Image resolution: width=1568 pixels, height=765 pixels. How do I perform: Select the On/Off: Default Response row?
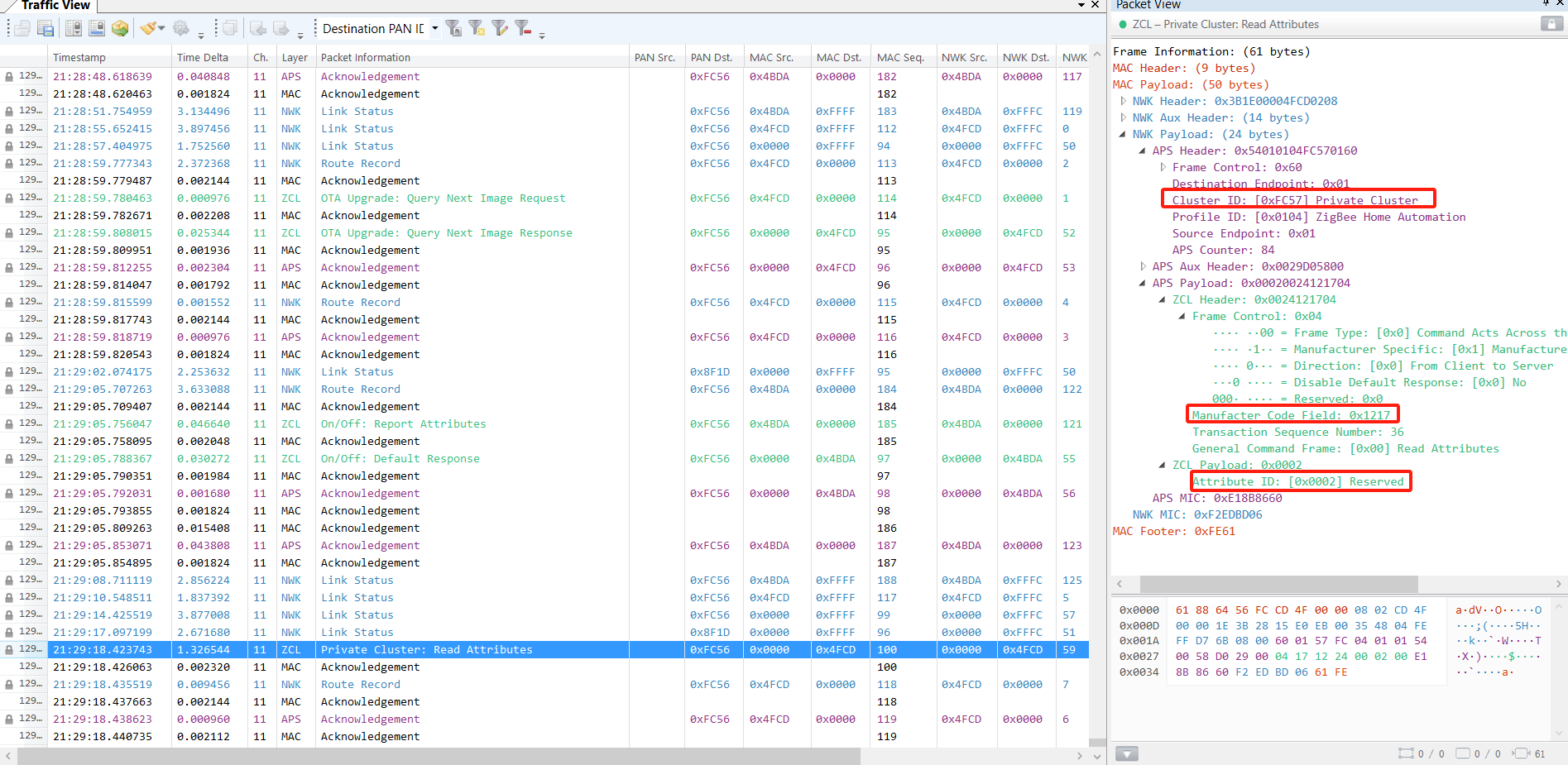(544, 459)
